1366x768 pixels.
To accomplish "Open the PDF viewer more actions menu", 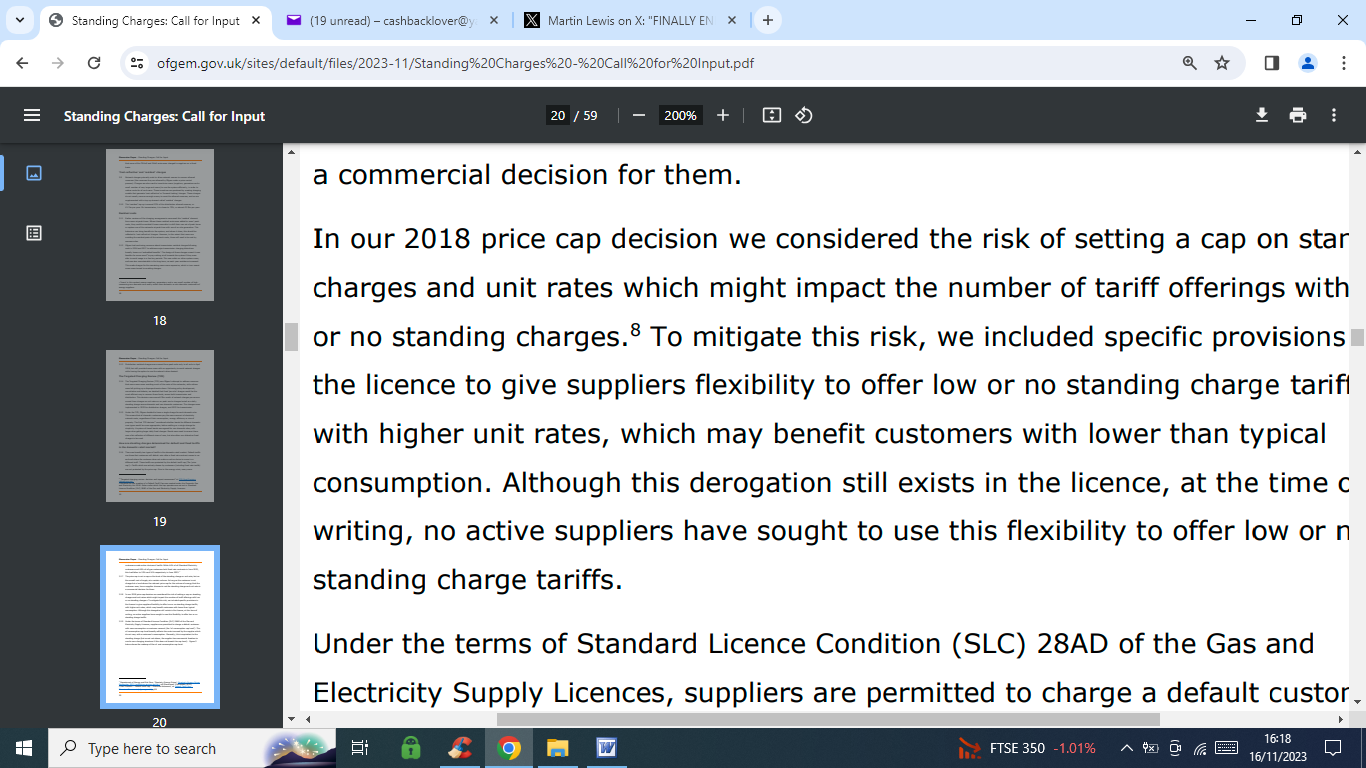I will 1334,115.
